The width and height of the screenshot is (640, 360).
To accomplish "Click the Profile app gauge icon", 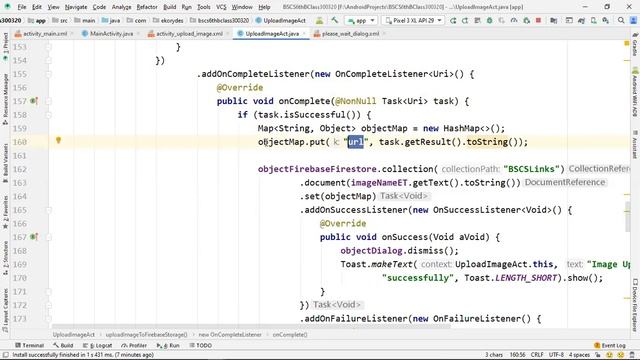I will [x=514, y=20].
